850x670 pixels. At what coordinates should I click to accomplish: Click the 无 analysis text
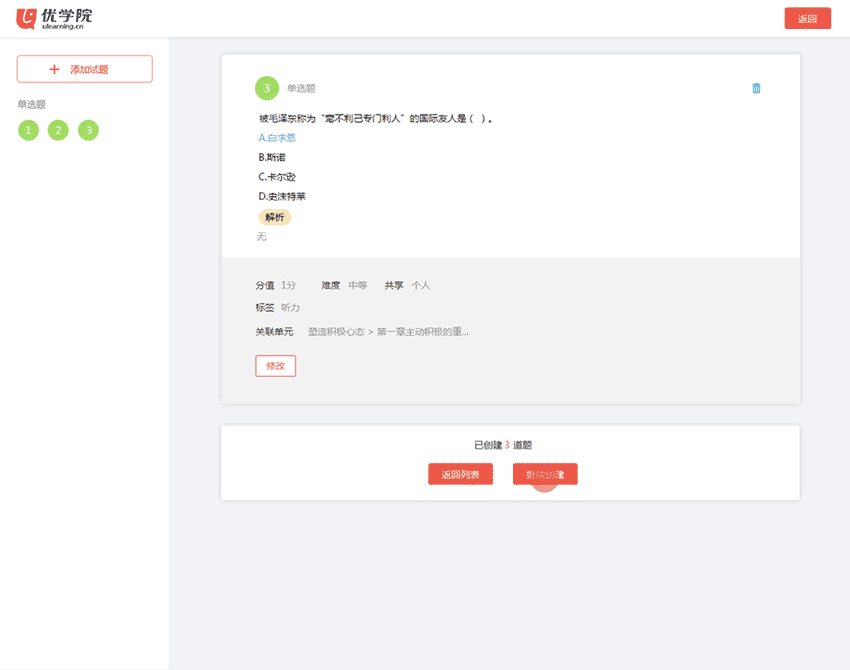click(262, 237)
